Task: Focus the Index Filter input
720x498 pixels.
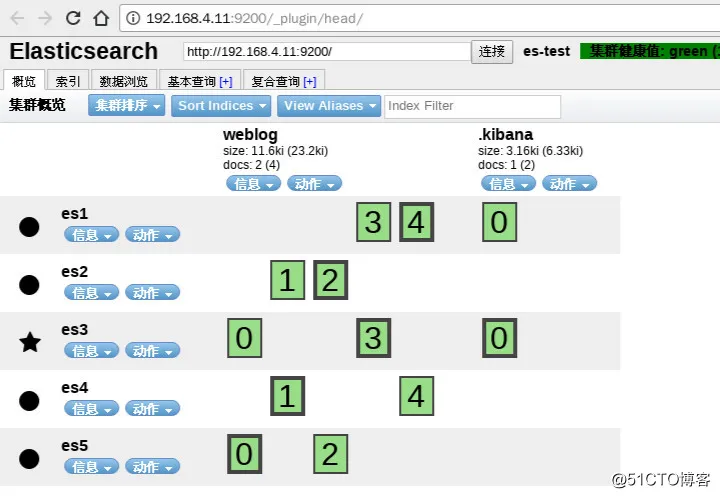Action: coord(472,106)
